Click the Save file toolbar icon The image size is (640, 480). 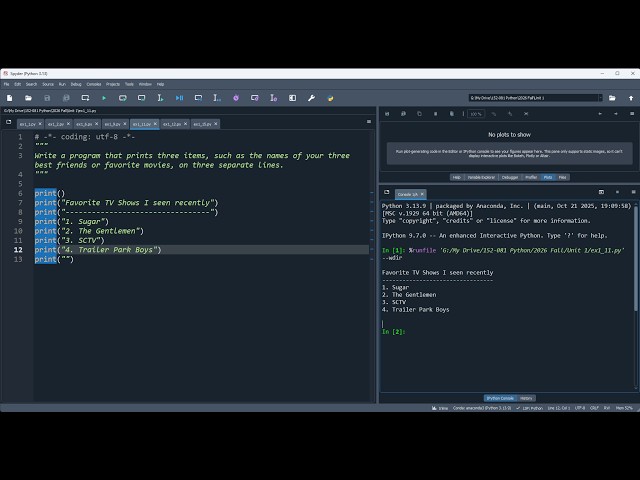click(x=47, y=98)
